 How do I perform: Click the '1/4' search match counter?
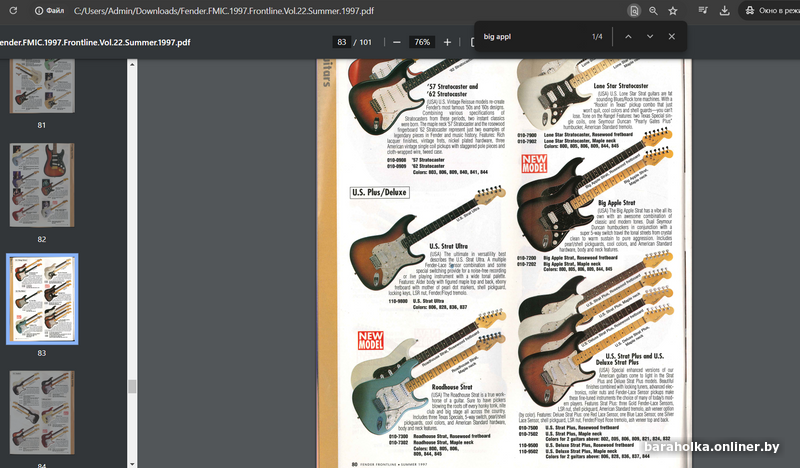[597, 37]
